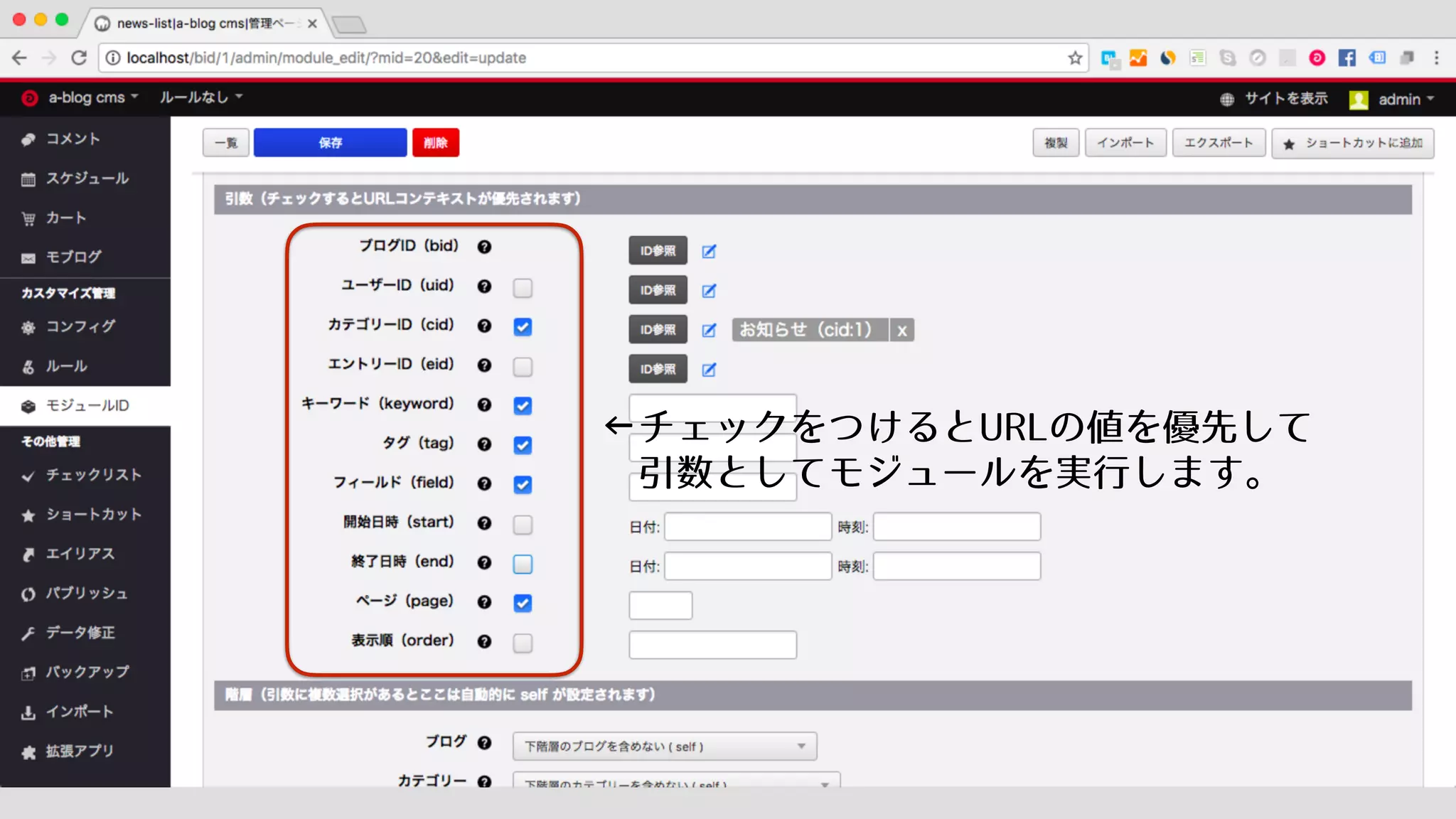The image size is (1456, 819).
Task: Click the エクスポート export button
Action: tap(1219, 143)
